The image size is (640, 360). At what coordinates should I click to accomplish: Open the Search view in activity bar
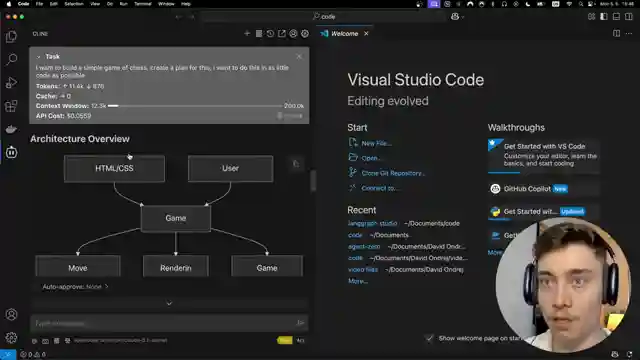11,59
